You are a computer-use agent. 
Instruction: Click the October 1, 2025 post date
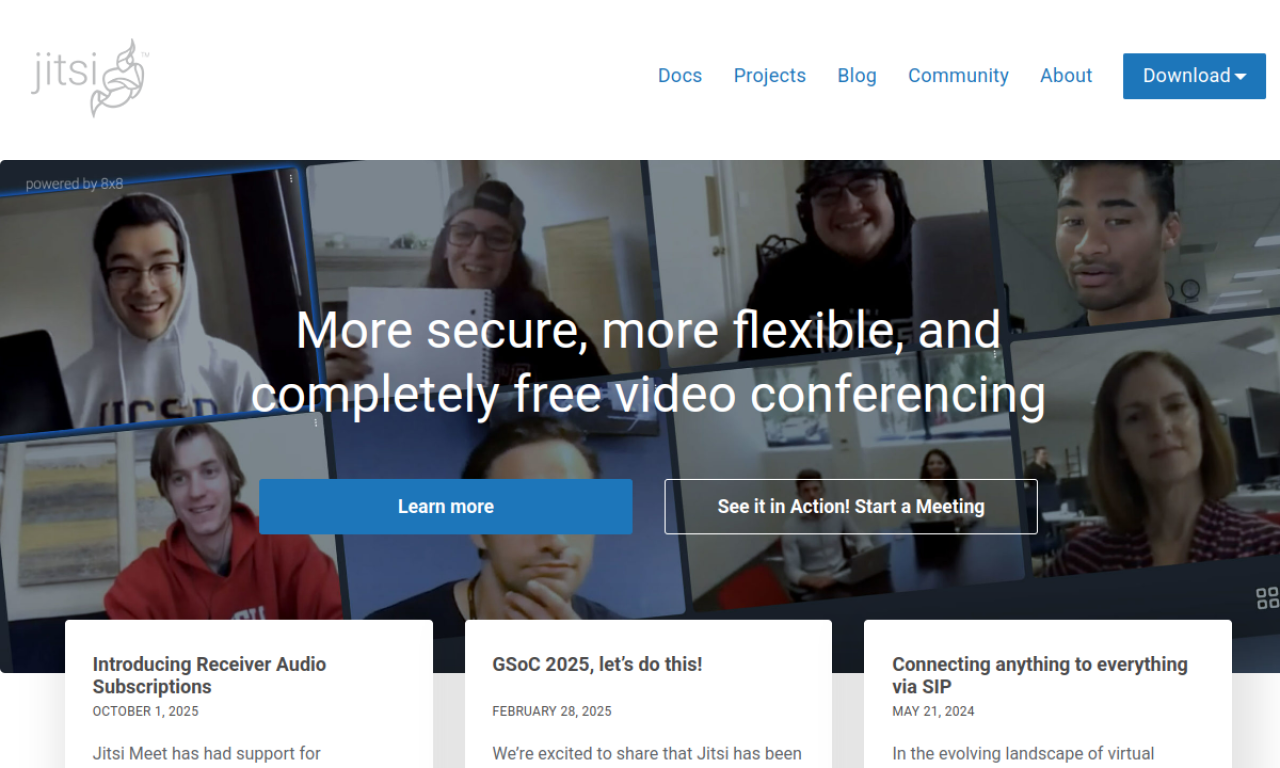146,712
